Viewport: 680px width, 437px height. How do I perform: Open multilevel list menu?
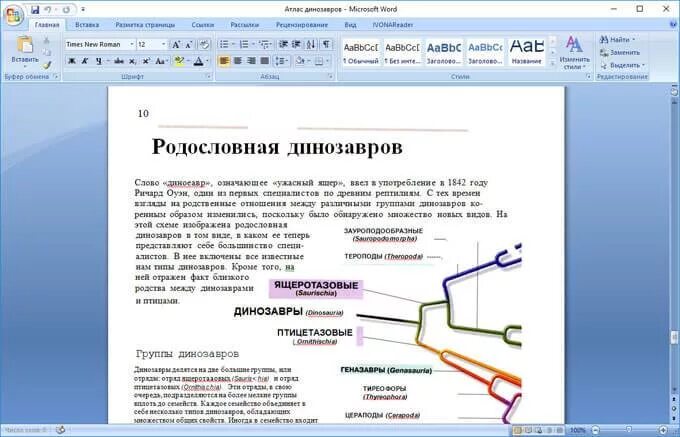tap(265, 45)
